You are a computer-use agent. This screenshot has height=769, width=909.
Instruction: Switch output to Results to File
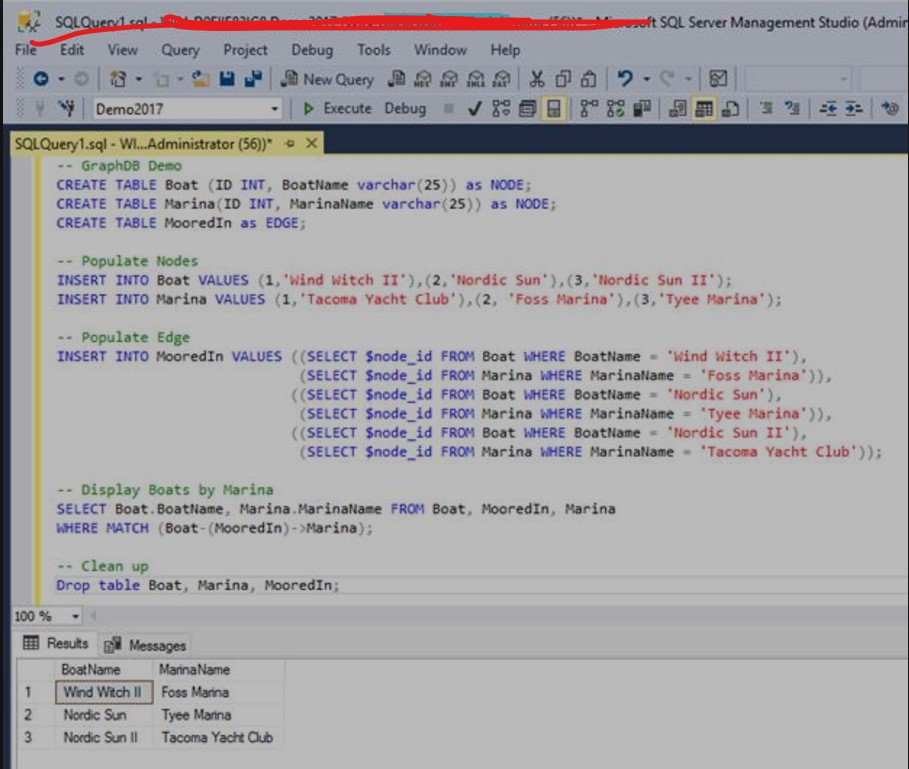730,108
